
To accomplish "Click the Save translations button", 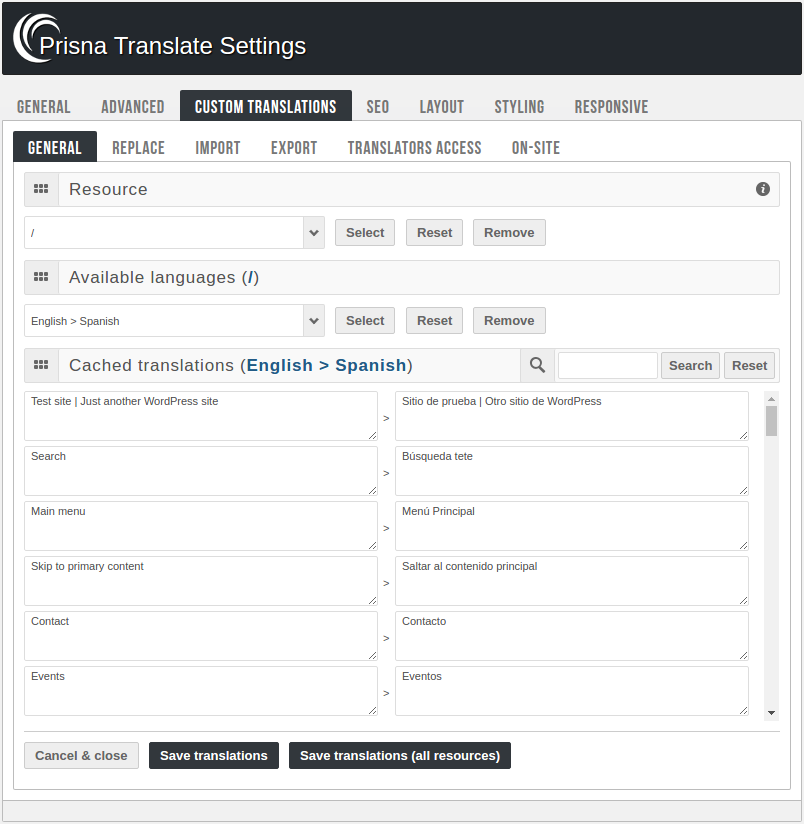I will click(x=213, y=755).
